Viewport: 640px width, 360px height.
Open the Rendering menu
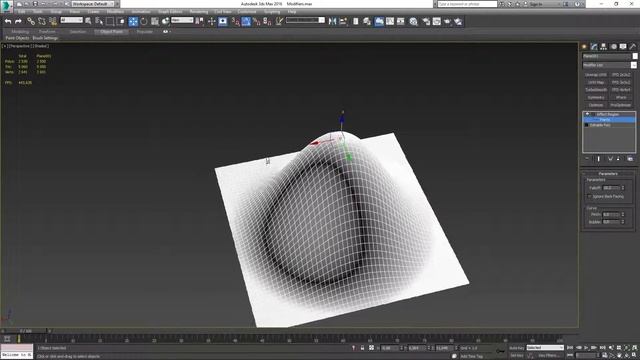pyautogui.click(x=198, y=12)
